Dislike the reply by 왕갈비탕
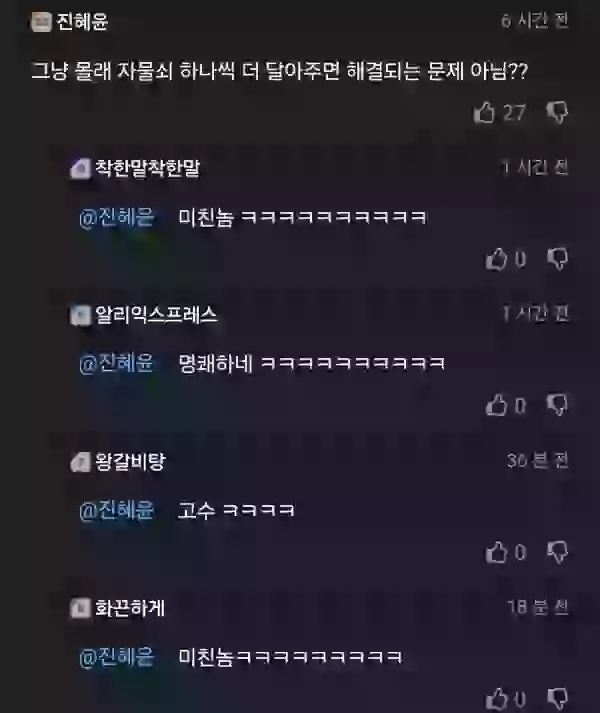The image size is (600, 713). pos(557,552)
